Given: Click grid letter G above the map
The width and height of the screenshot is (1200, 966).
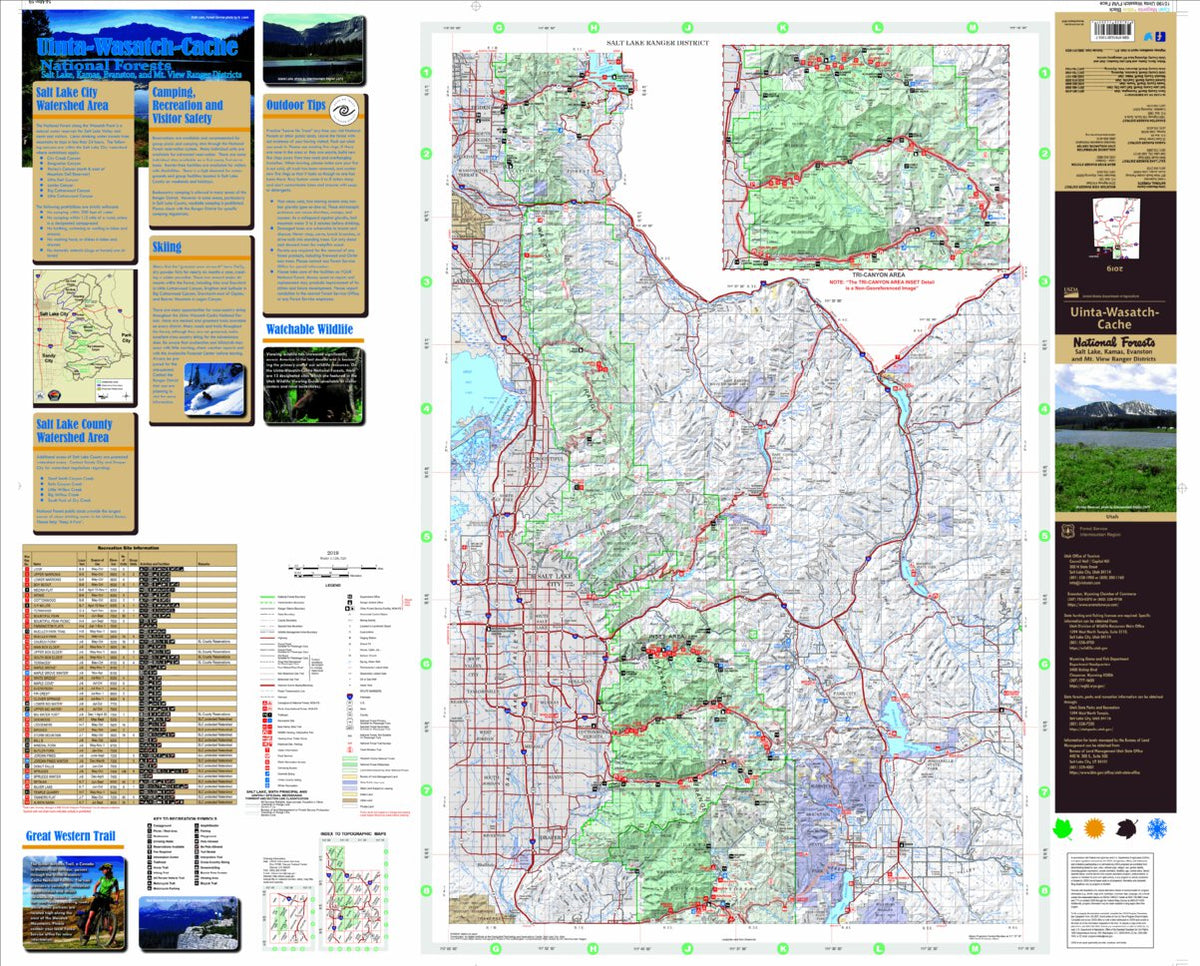Looking at the screenshot, I should click(x=498, y=27).
